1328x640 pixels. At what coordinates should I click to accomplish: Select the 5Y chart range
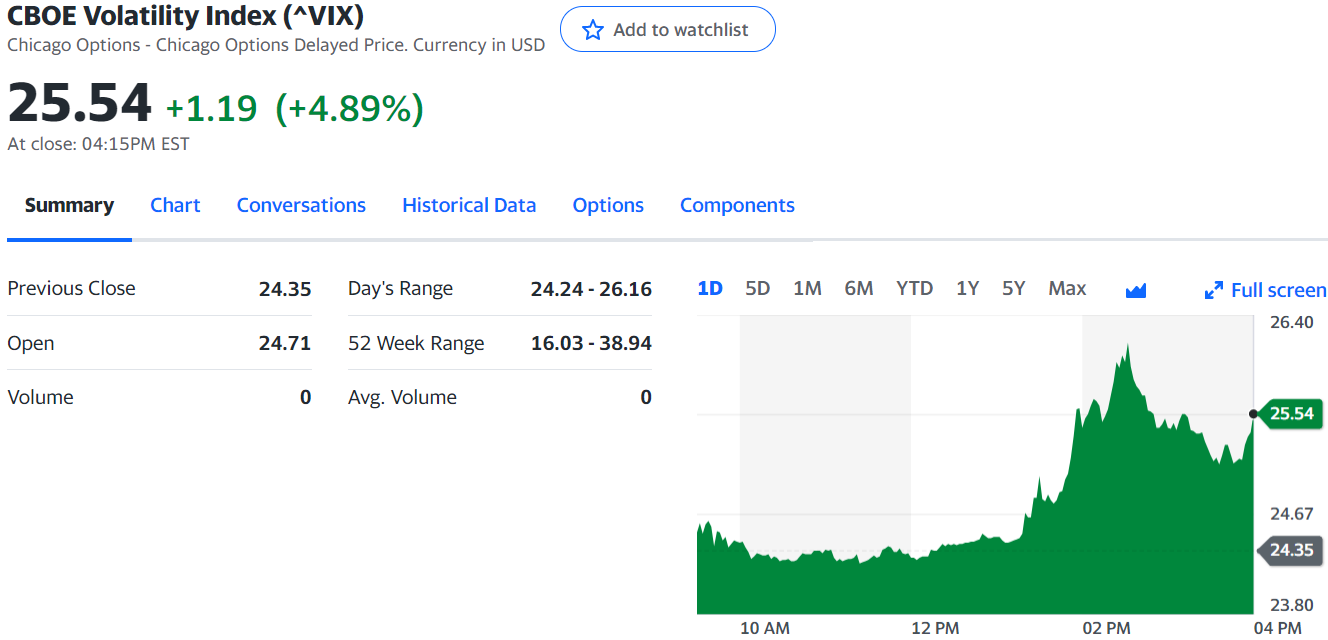1014,289
